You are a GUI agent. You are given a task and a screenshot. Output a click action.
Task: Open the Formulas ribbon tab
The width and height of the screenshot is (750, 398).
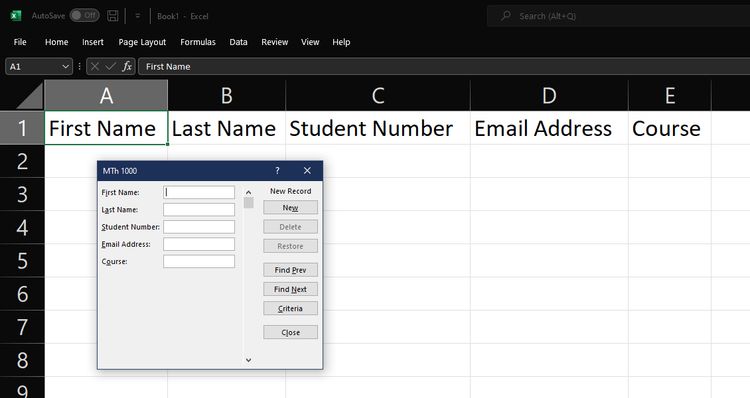pos(198,42)
